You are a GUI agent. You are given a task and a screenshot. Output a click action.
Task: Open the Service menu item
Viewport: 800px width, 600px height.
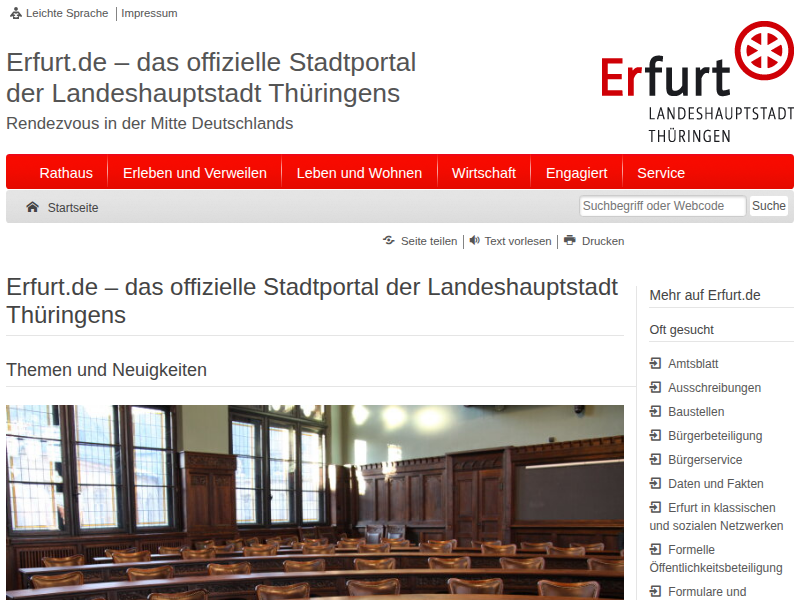(x=661, y=173)
